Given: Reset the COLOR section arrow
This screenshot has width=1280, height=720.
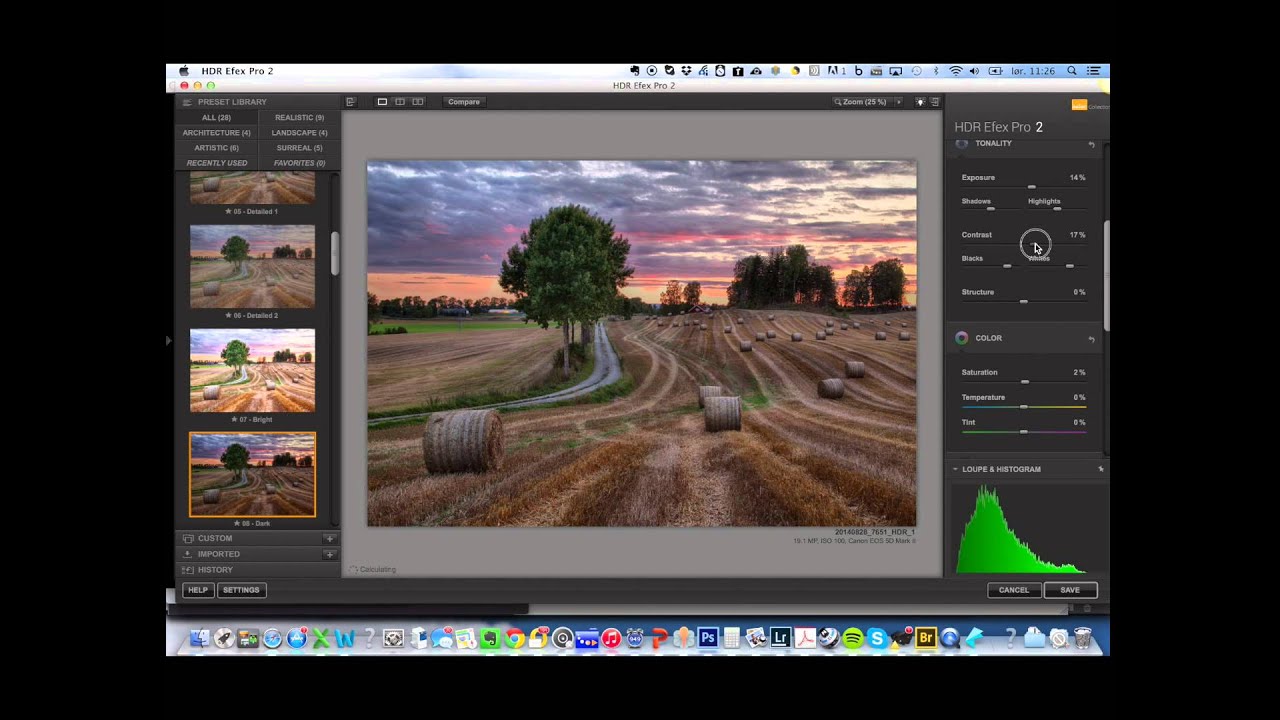Looking at the screenshot, I should [1091, 339].
